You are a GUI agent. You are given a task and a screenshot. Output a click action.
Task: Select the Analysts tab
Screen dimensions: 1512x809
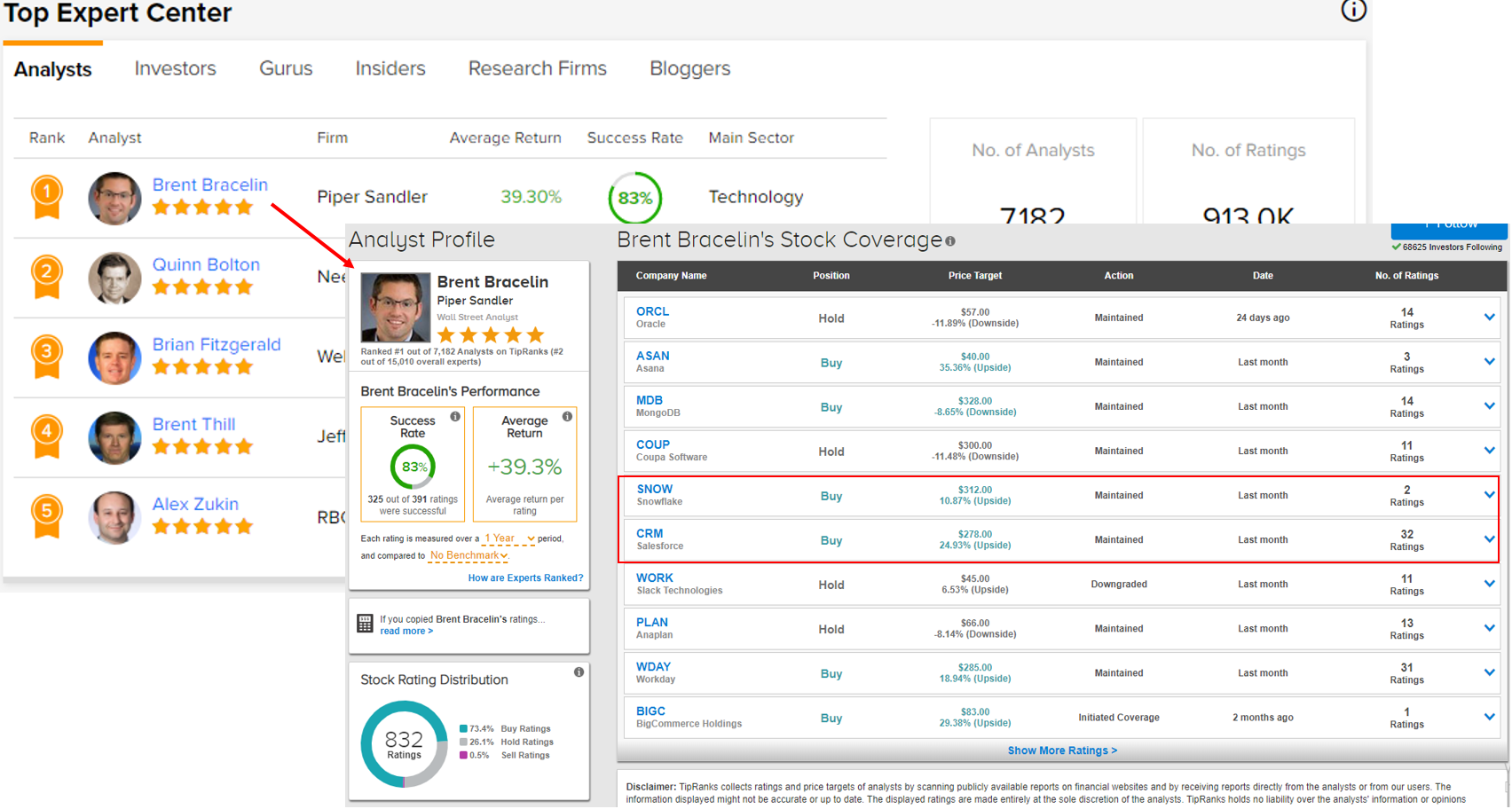click(53, 69)
